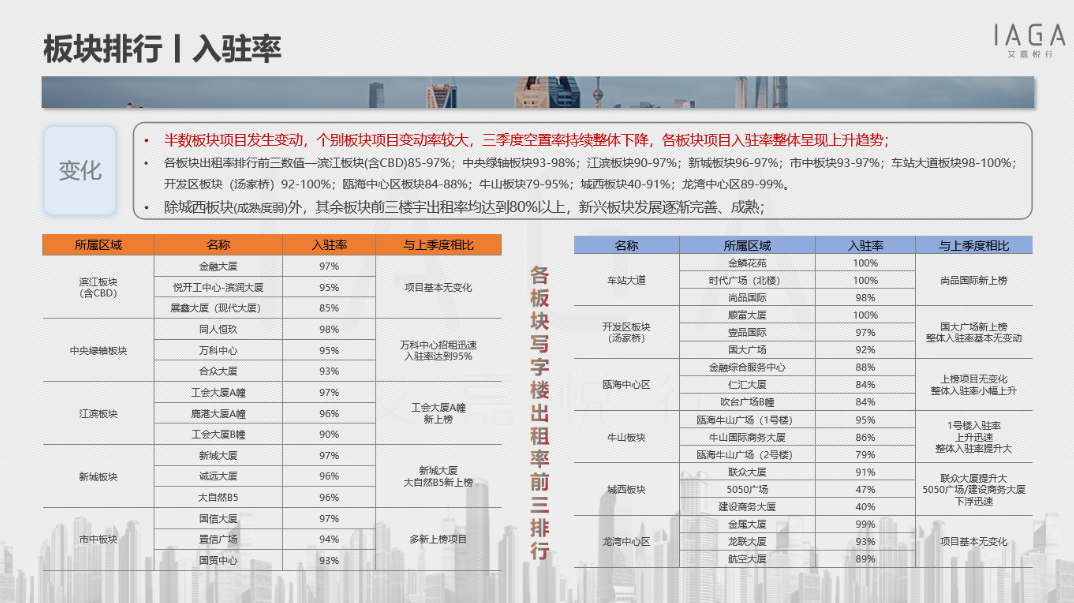This screenshot has width=1074, height=603.
Task: Click cell 吹台广场B幢
Action: coord(747,402)
